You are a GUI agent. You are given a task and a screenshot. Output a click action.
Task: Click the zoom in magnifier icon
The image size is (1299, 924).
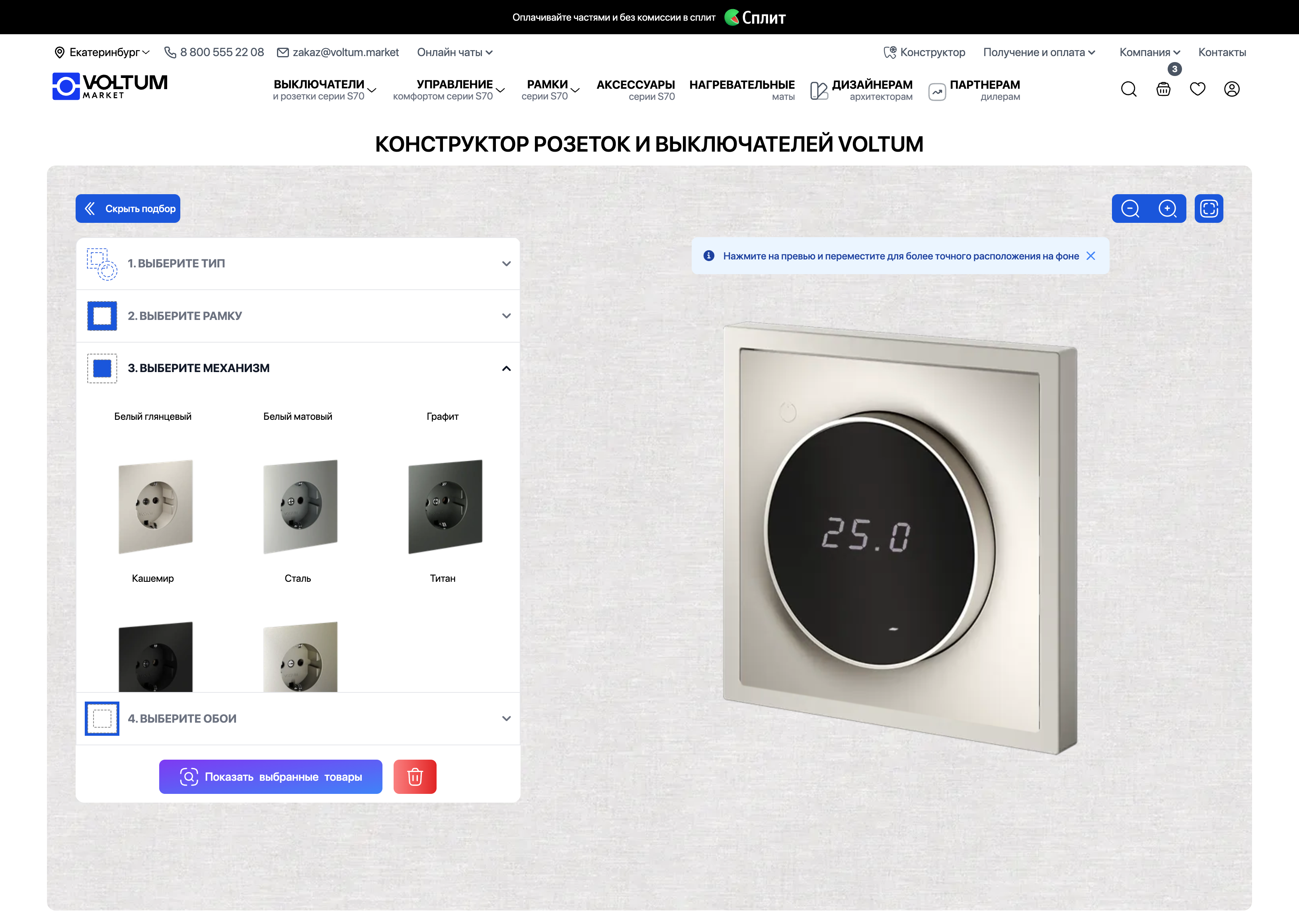point(1168,209)
